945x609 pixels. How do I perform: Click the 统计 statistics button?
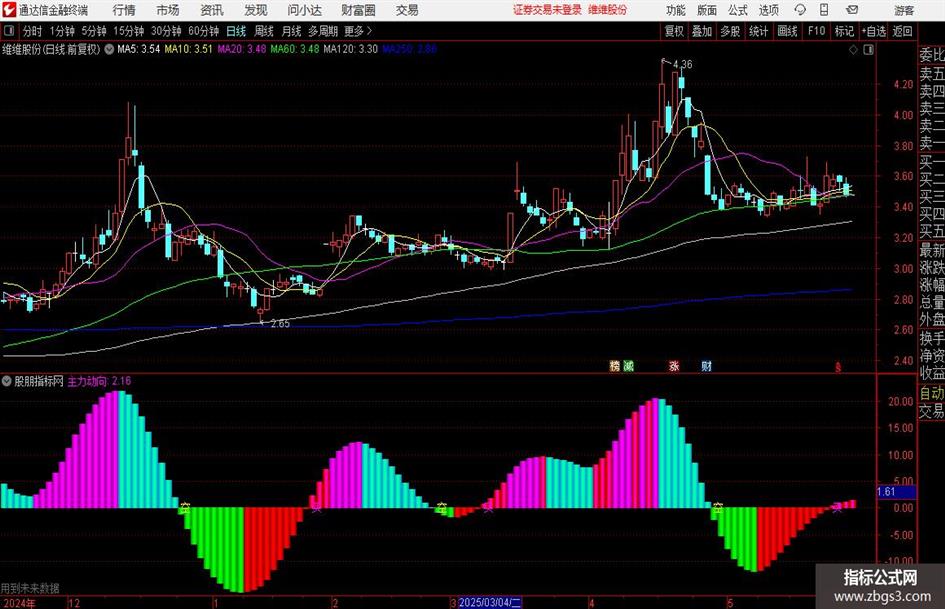[x=759, y=31]
